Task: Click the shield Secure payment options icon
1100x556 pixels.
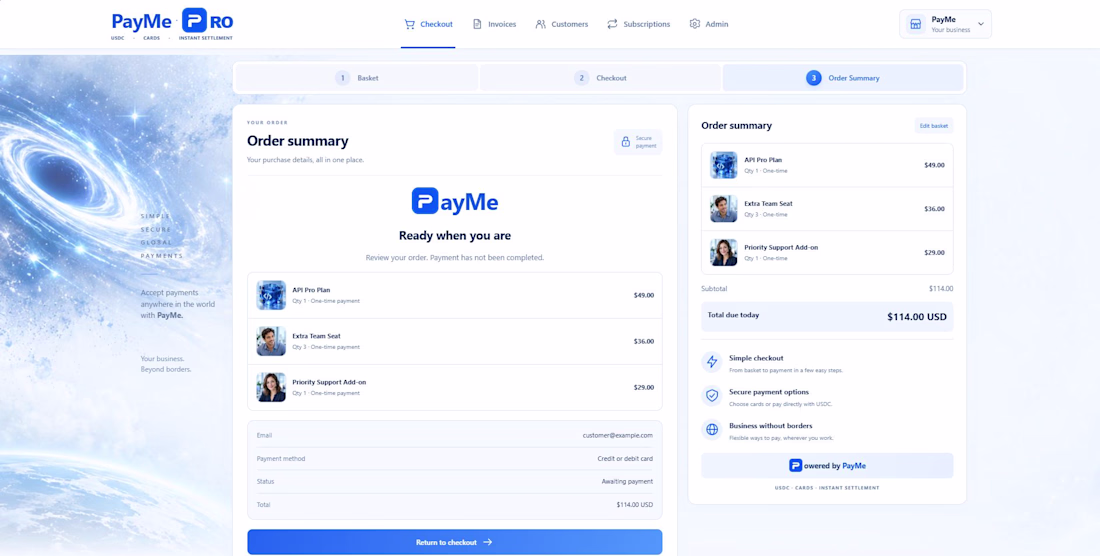Action: 712,395
